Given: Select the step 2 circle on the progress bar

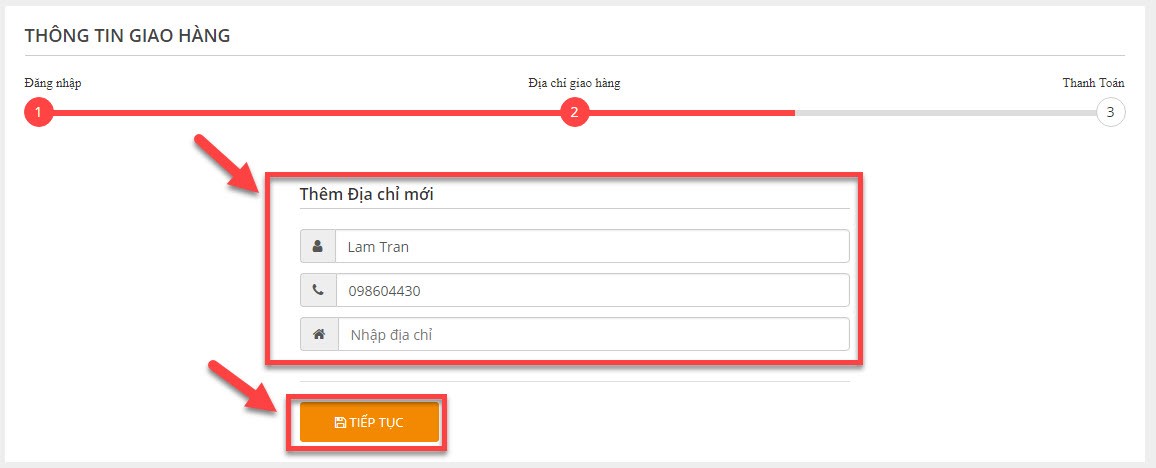Looking at the screenshot, I should (x=574, y=113).
